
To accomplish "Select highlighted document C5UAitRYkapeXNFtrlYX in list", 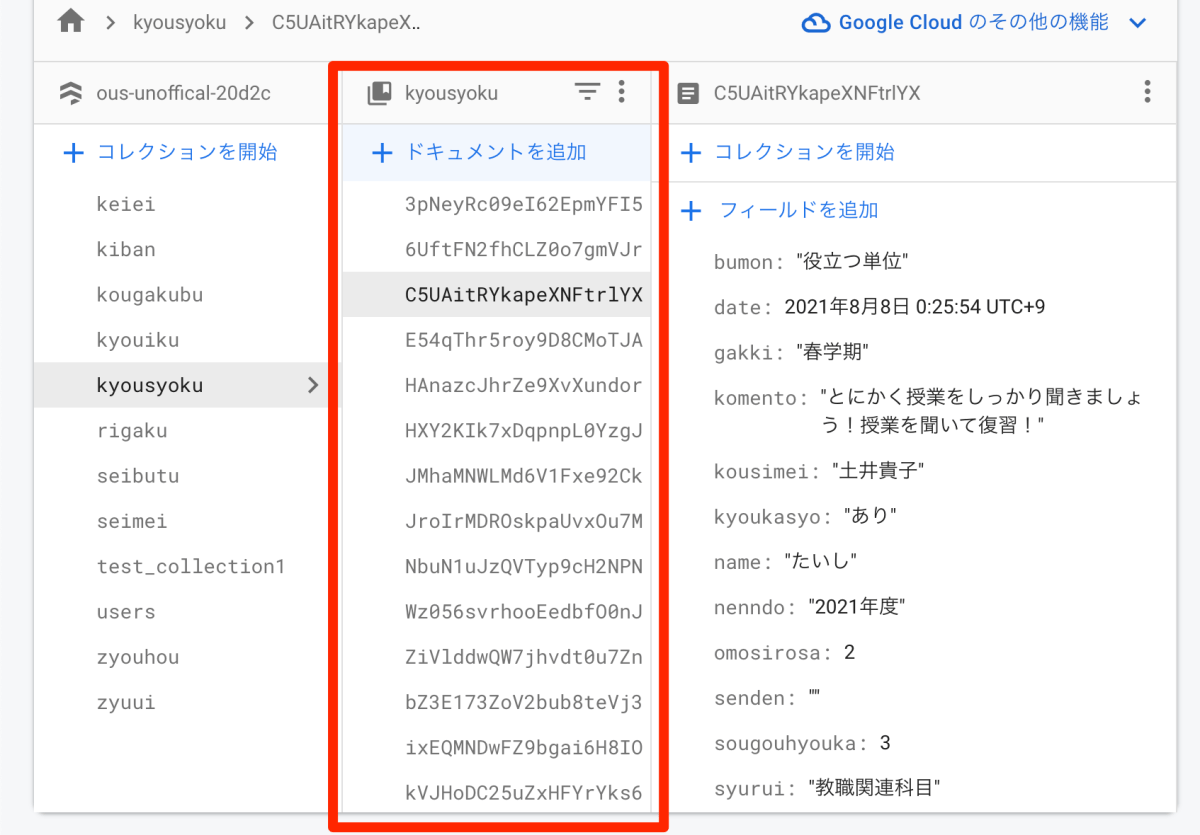I will pos(496,295).
